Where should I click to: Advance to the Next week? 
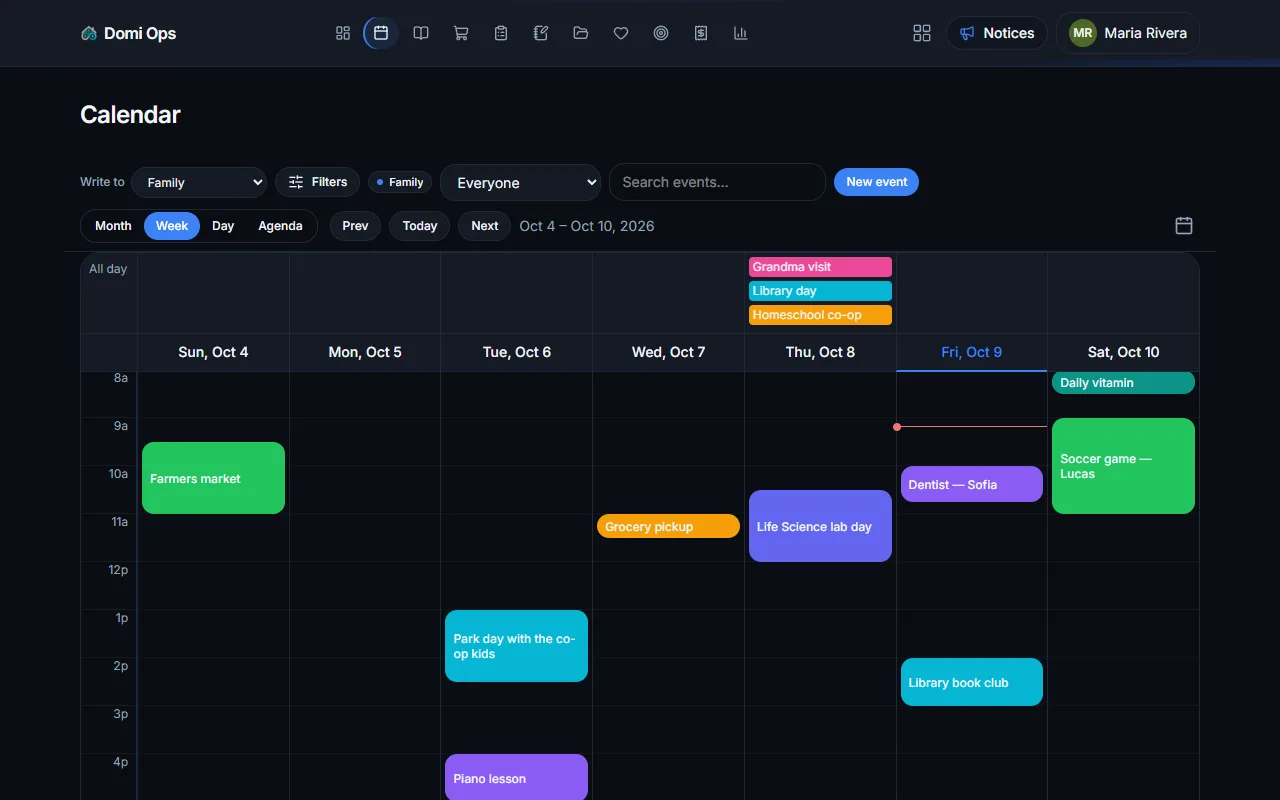coord(485,226)
